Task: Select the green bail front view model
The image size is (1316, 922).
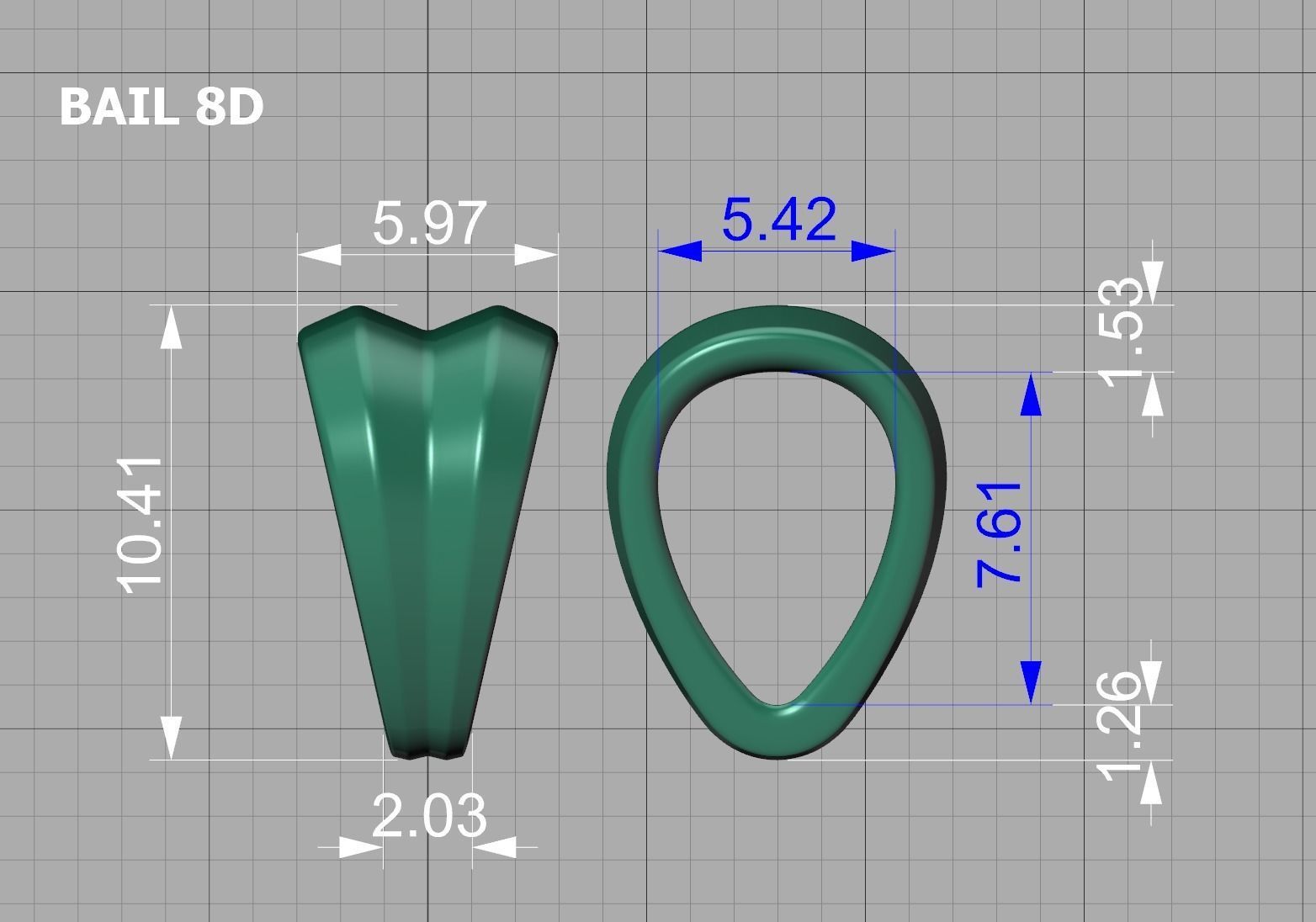Action: (428, 533)
